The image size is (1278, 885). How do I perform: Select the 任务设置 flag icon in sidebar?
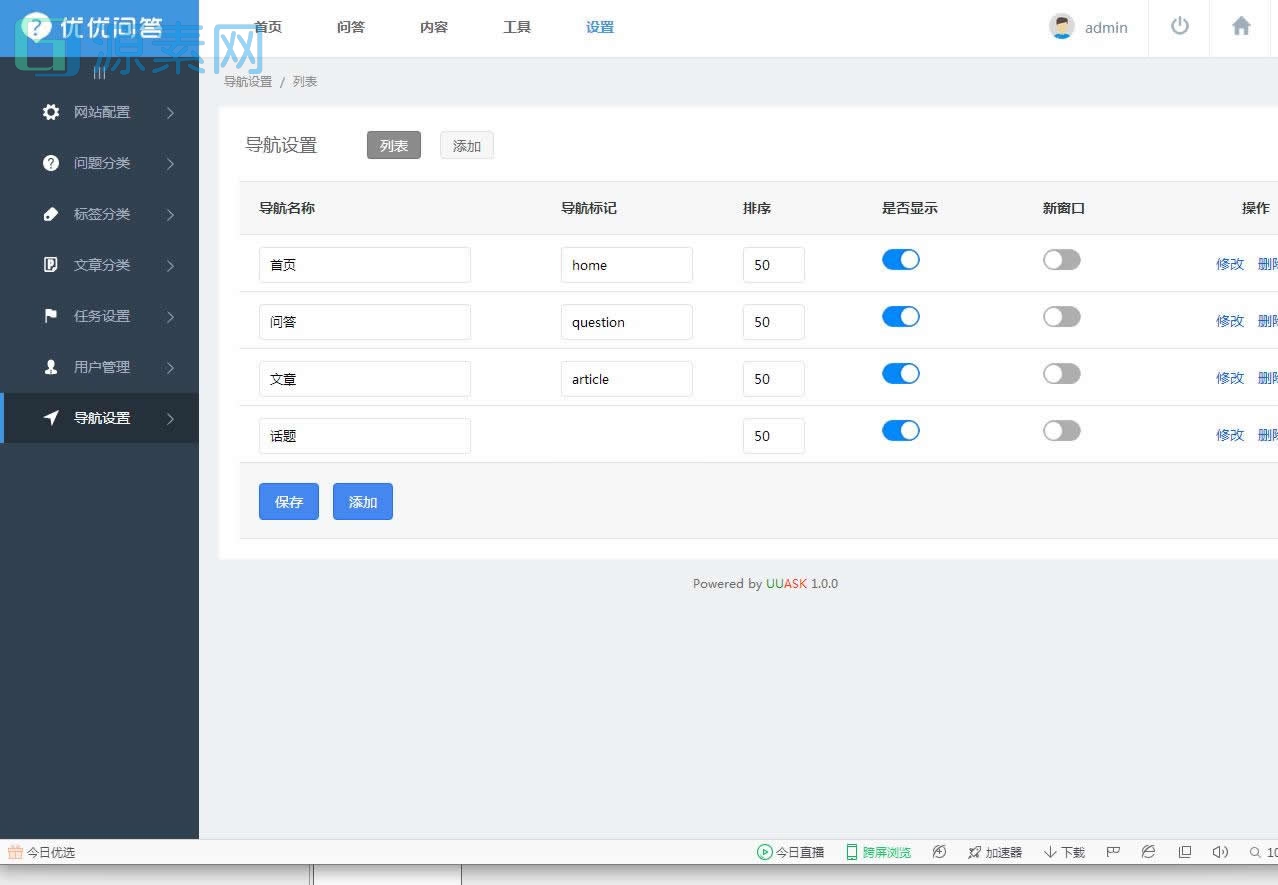click(x=51, y=316)
